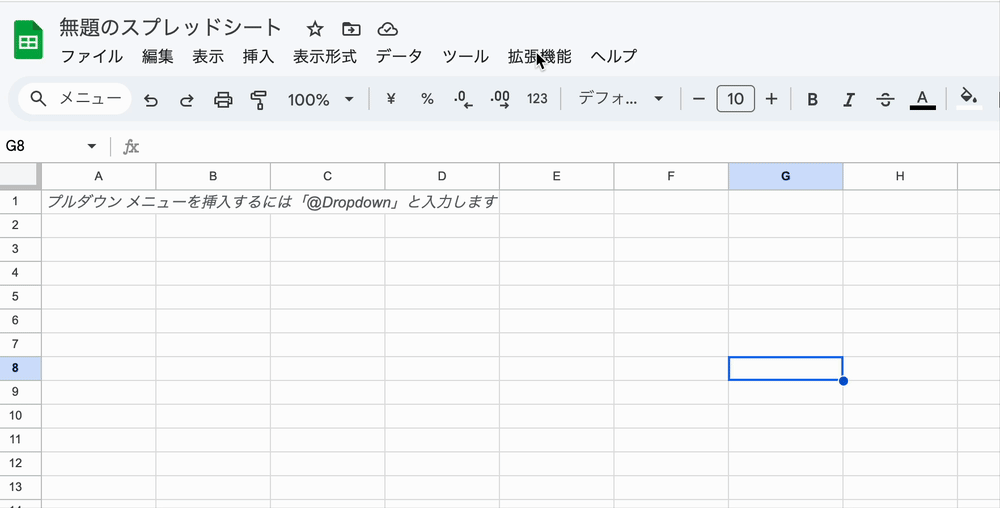Open the fill color picker
The width and height of the screenshot is (1000, 508).
(x=969, y=99)
